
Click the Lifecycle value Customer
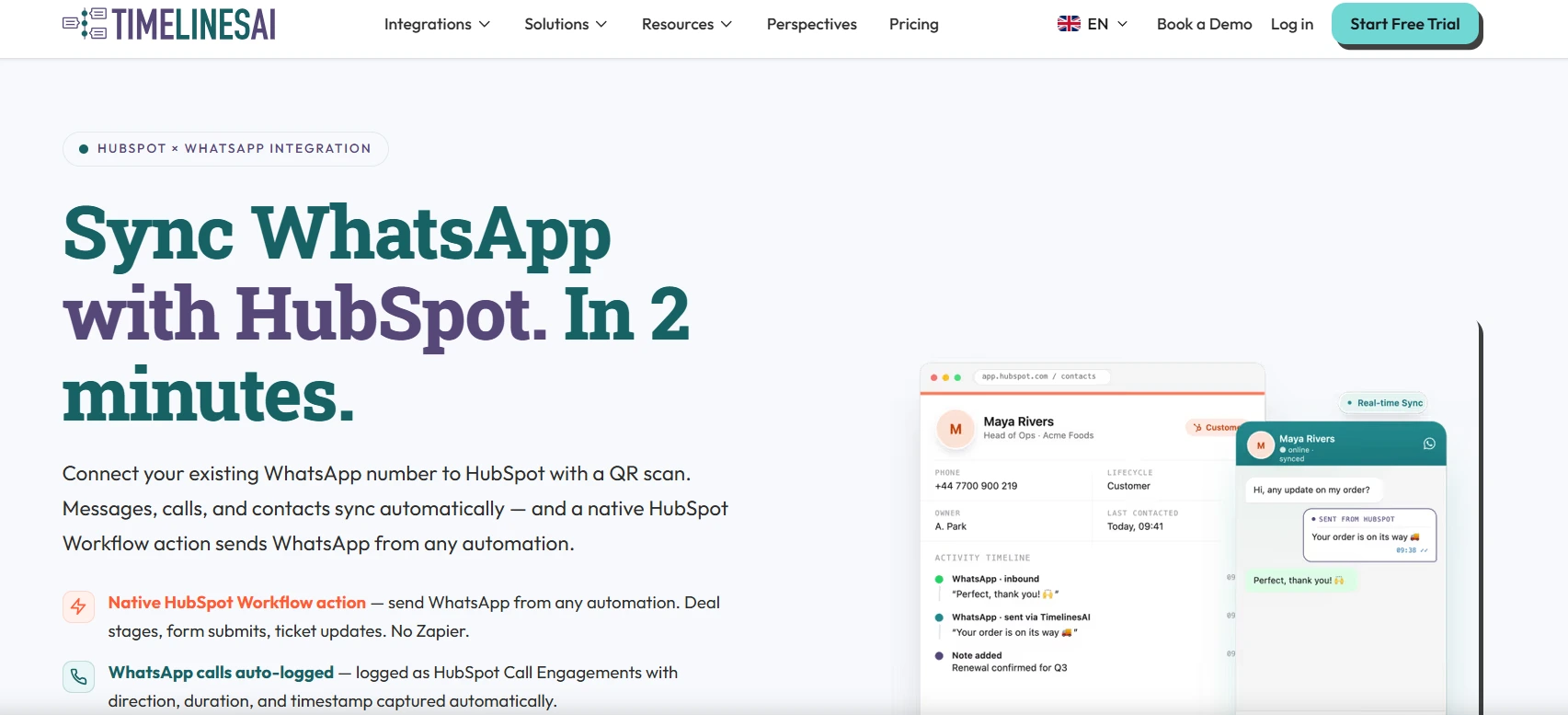pyautogui.click(x=1128, y=486)
